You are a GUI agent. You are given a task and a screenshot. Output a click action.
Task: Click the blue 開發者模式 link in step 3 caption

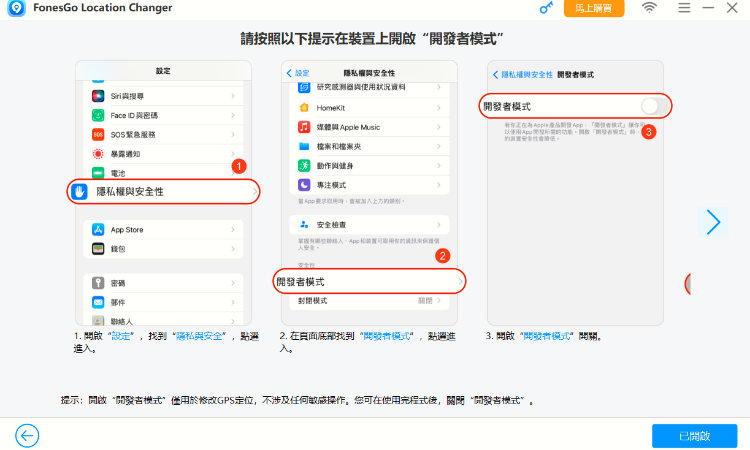(547, 336)
